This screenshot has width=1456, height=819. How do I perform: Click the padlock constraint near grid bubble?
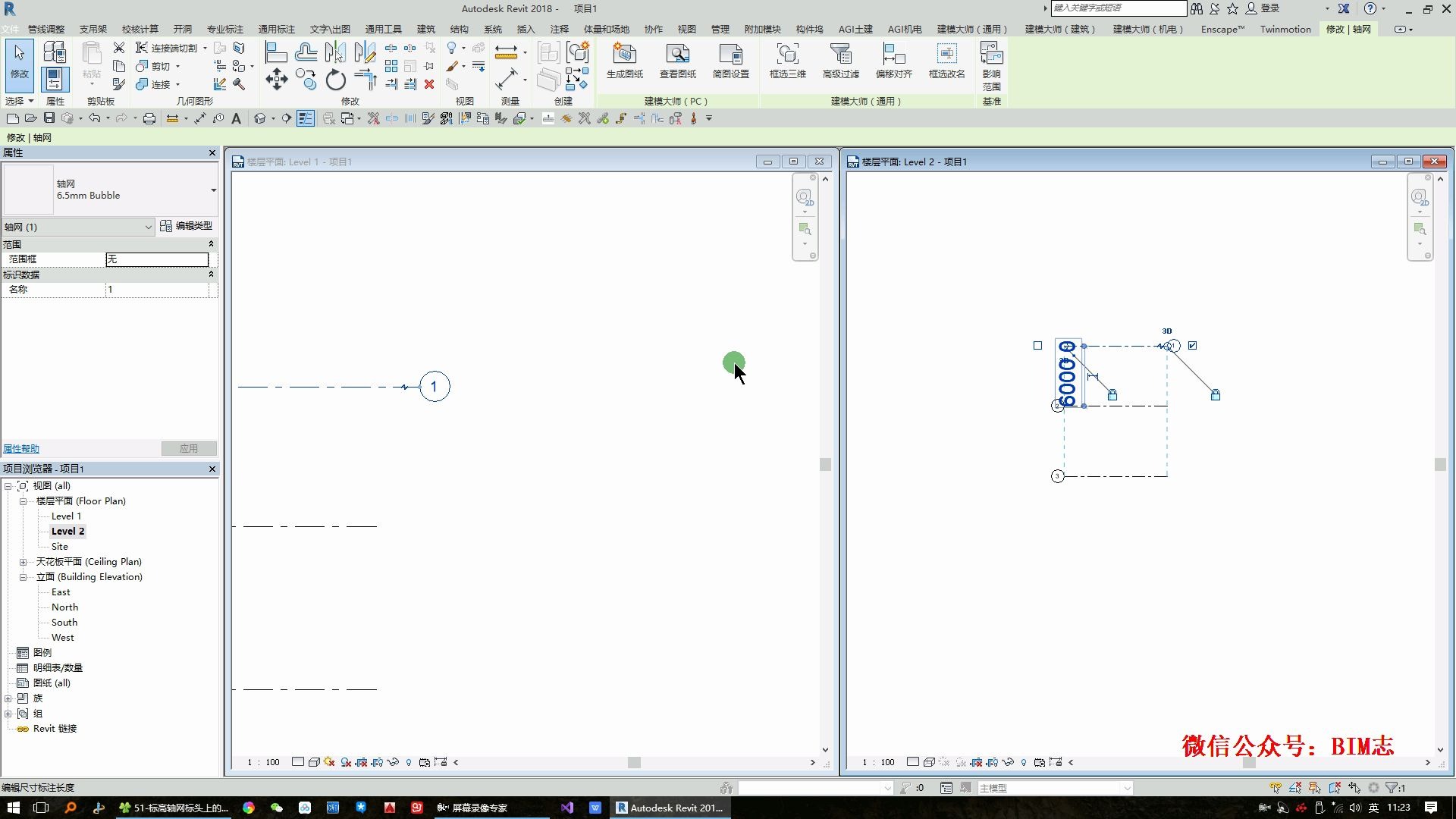[x=1215, y=395]
